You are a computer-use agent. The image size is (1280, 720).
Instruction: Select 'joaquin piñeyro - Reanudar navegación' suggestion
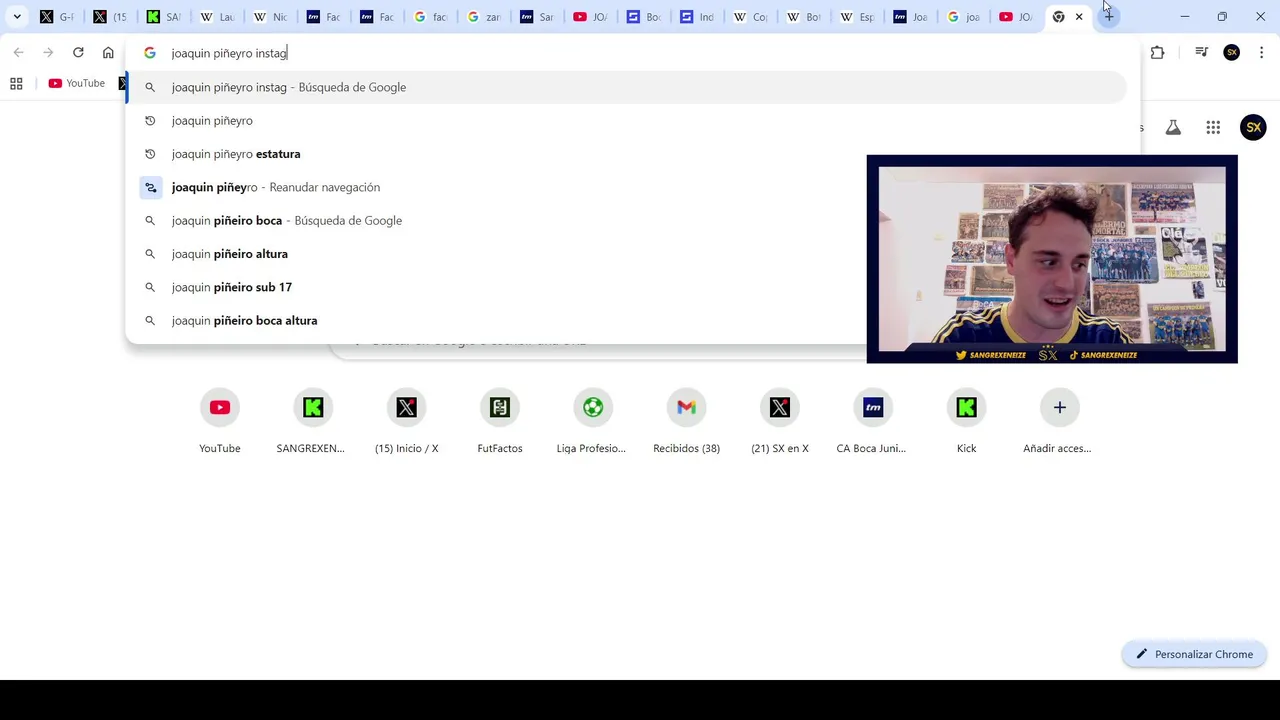click(x=627, y=187)
